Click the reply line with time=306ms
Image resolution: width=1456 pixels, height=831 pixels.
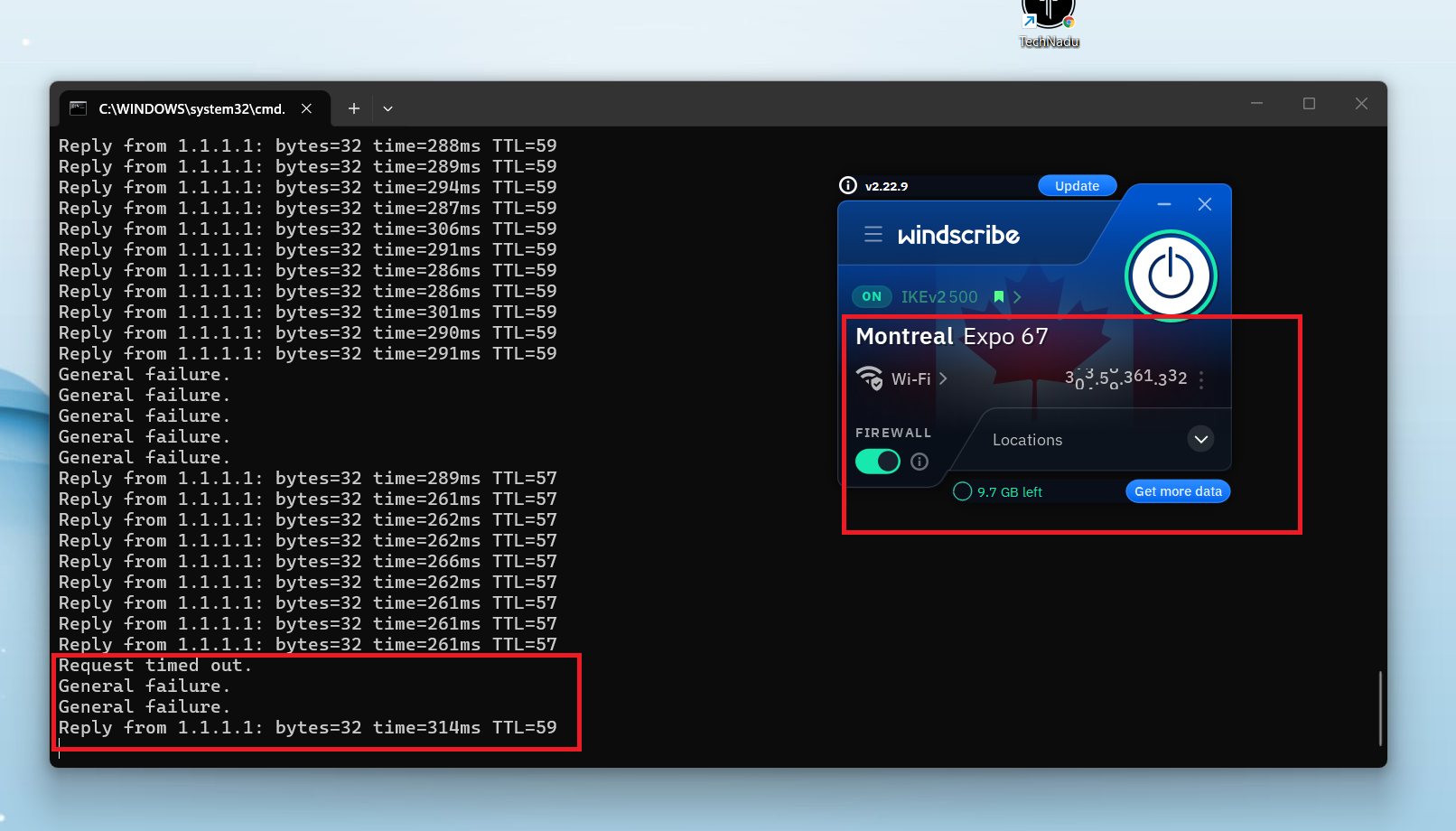click(308, 229)
